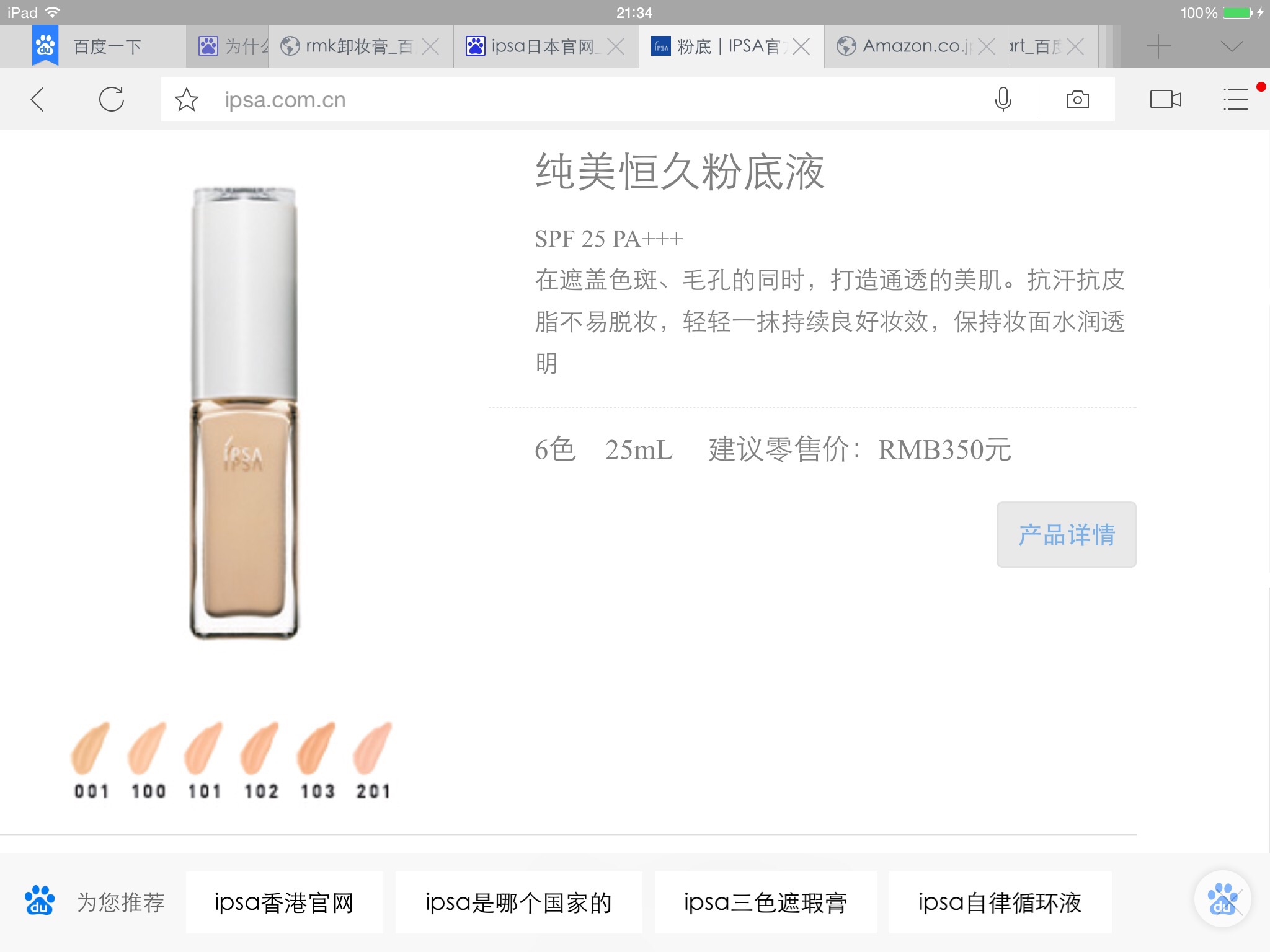
Task: Open camera search in the address bar
Action: [1077, 99]
